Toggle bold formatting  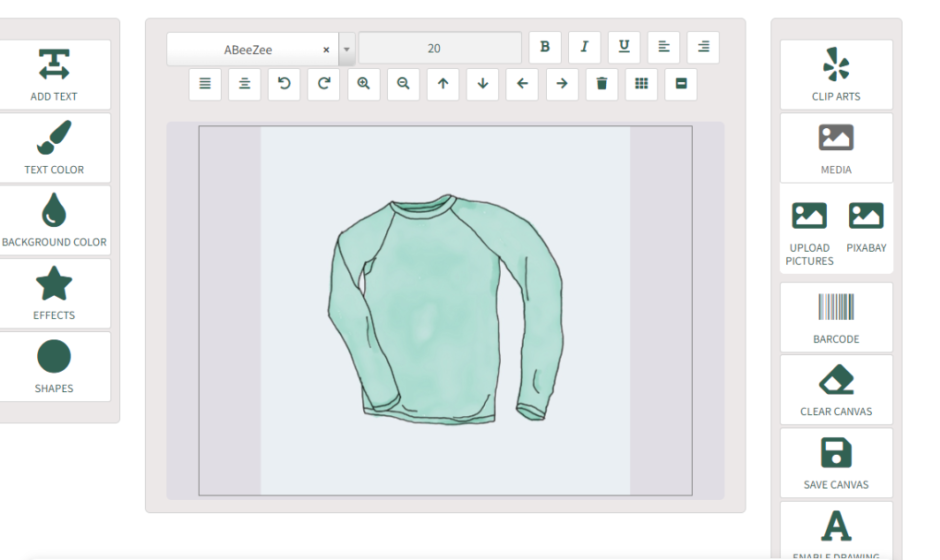tap(545, 47)
